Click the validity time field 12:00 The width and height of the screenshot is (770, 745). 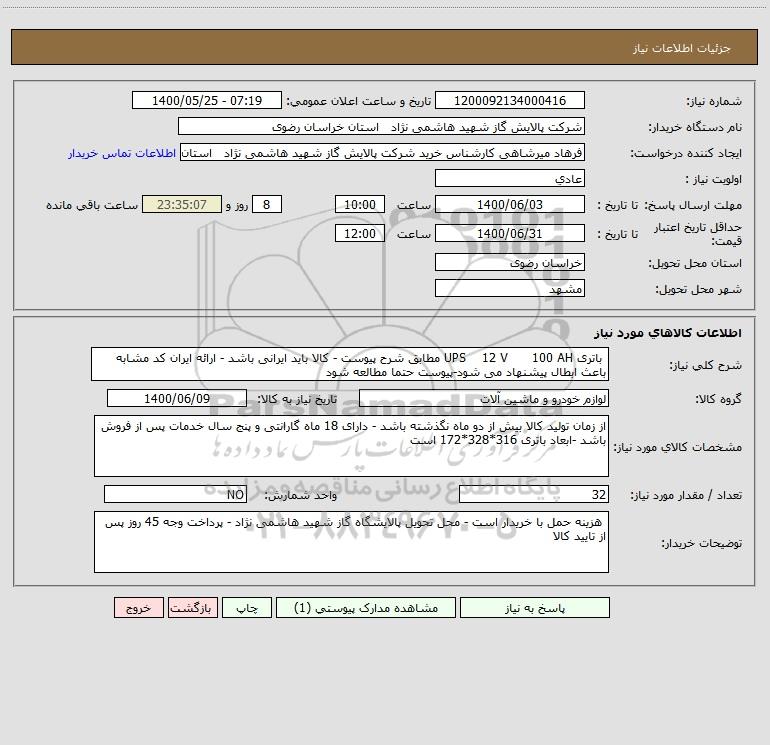tap(359, 233)
